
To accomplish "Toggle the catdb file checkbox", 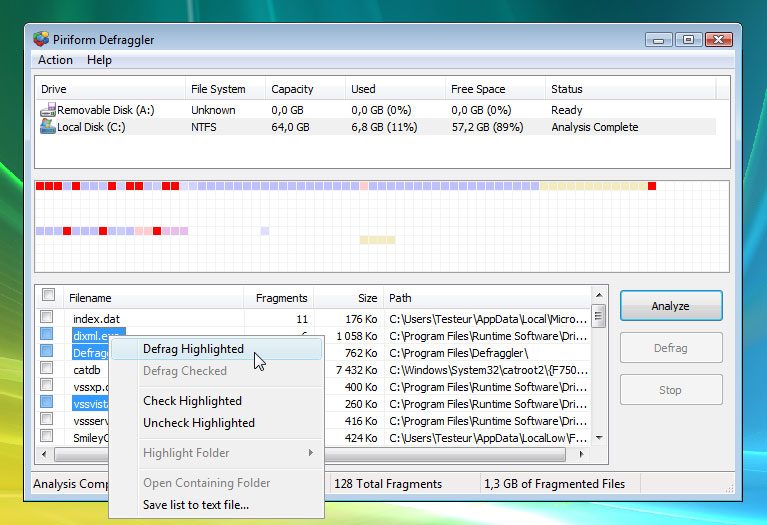I will point(47,369).
